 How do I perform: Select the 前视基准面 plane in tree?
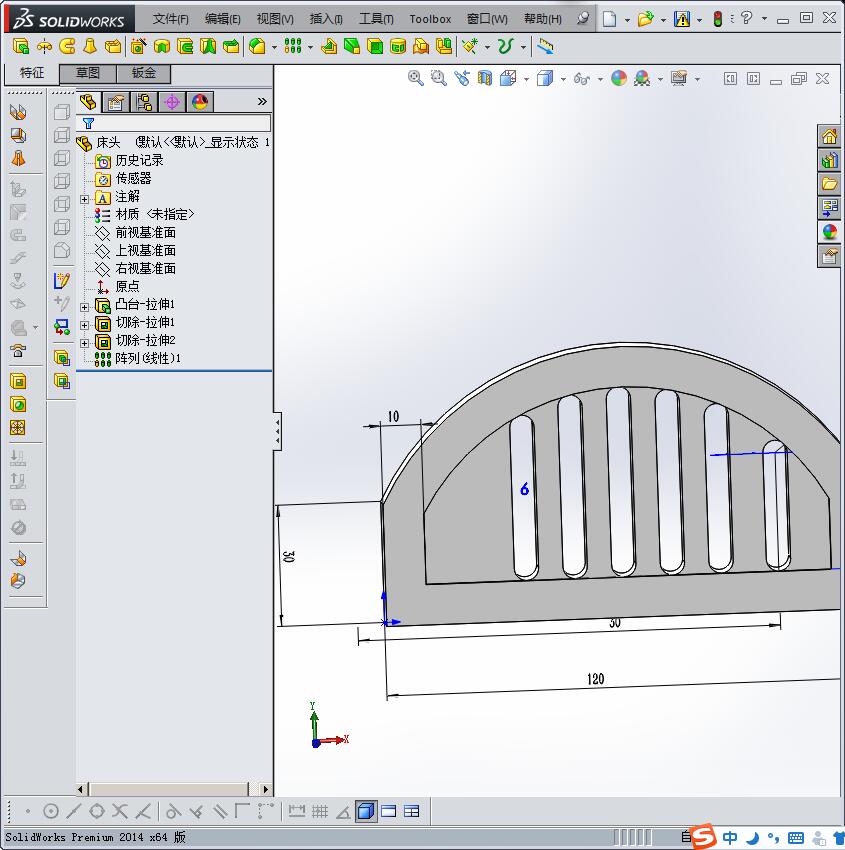point(145,232)
